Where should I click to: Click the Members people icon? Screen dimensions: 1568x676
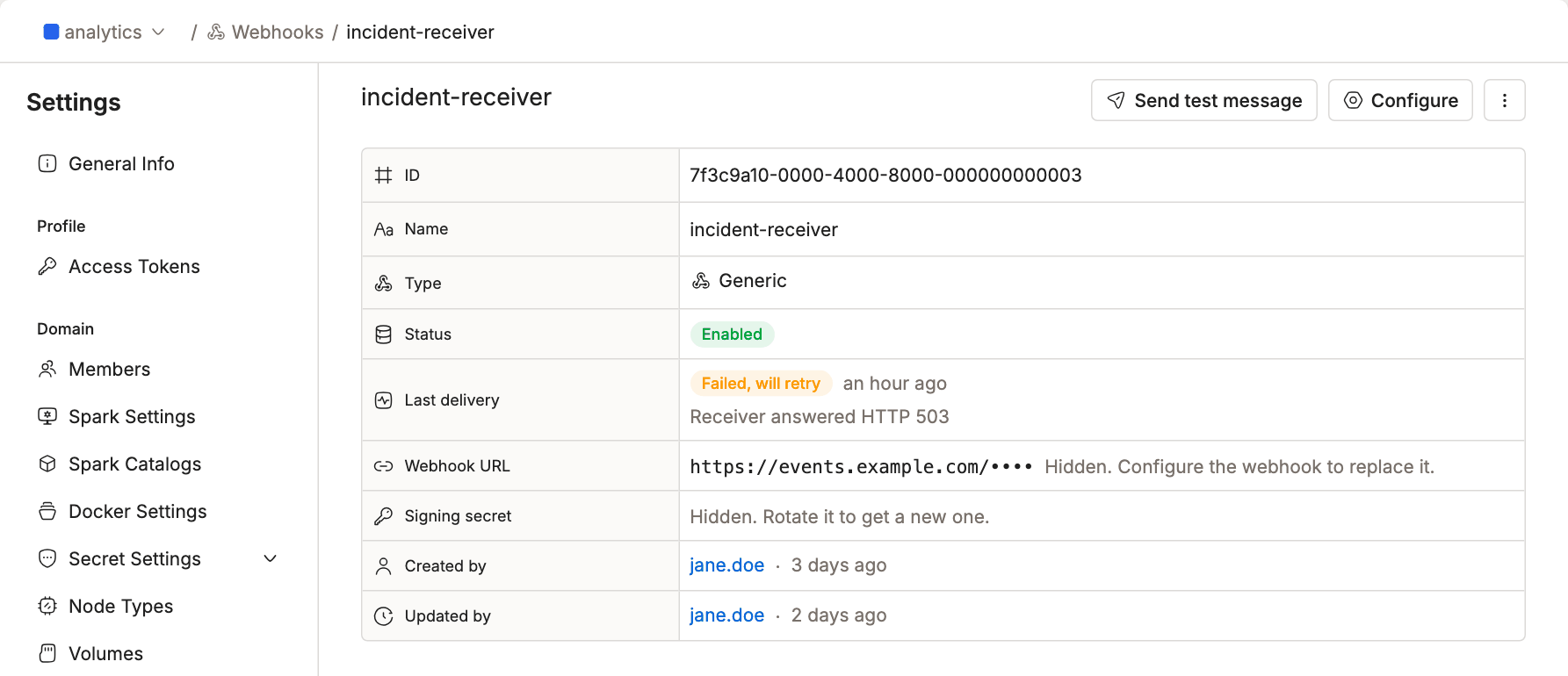point(47,370)
